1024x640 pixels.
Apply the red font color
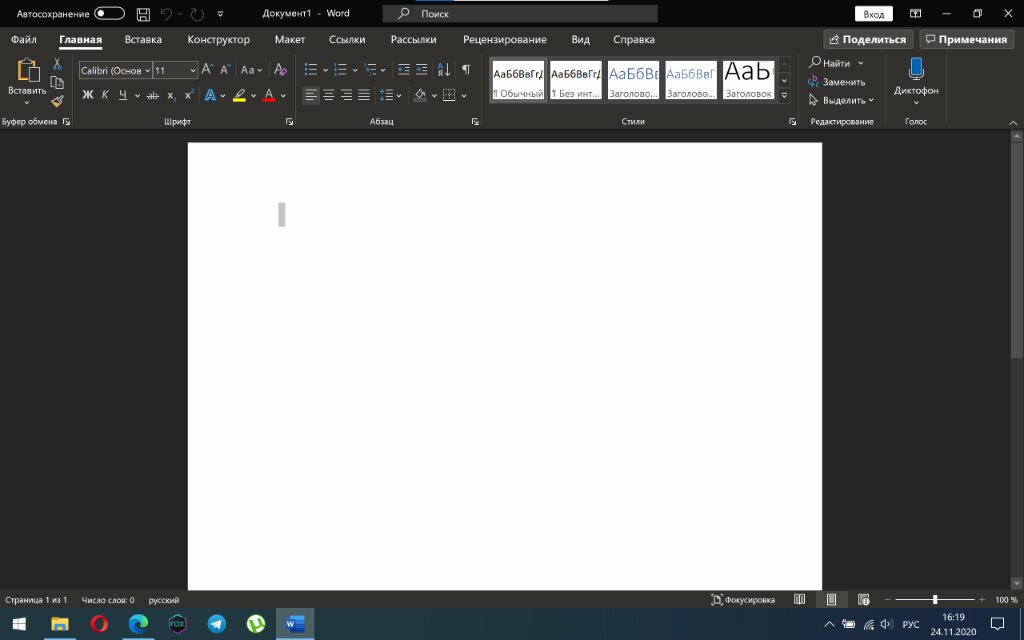tap(268, 95)
